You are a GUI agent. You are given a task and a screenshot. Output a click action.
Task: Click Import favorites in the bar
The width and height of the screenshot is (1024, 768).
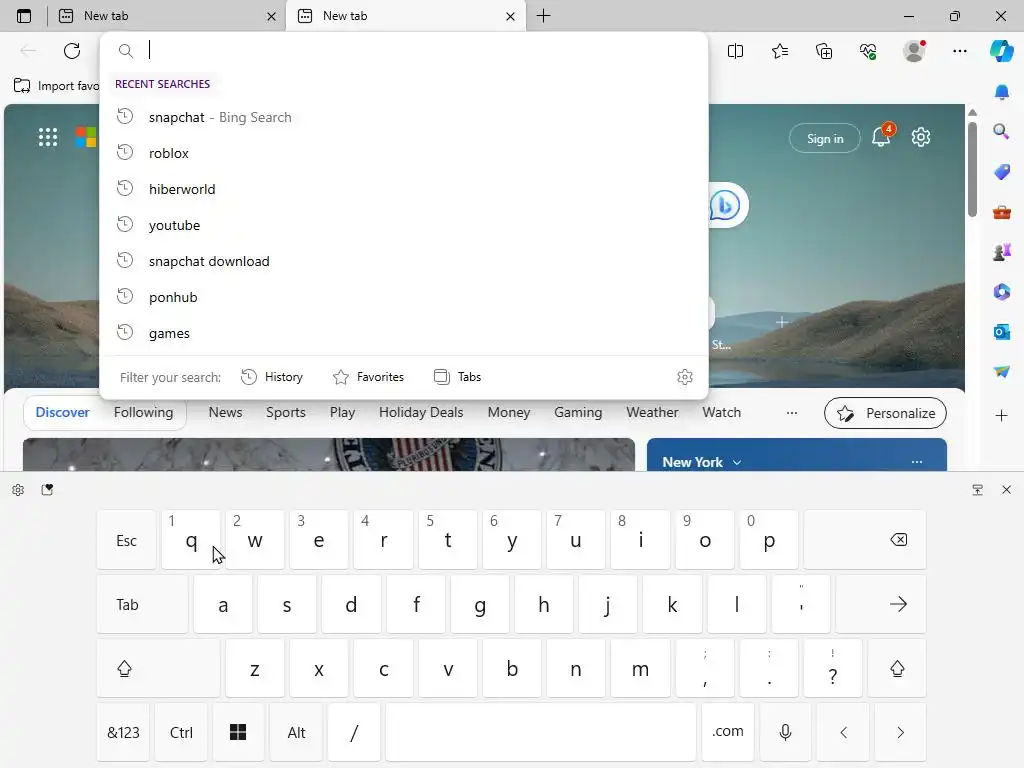click(x=56, y=86)
